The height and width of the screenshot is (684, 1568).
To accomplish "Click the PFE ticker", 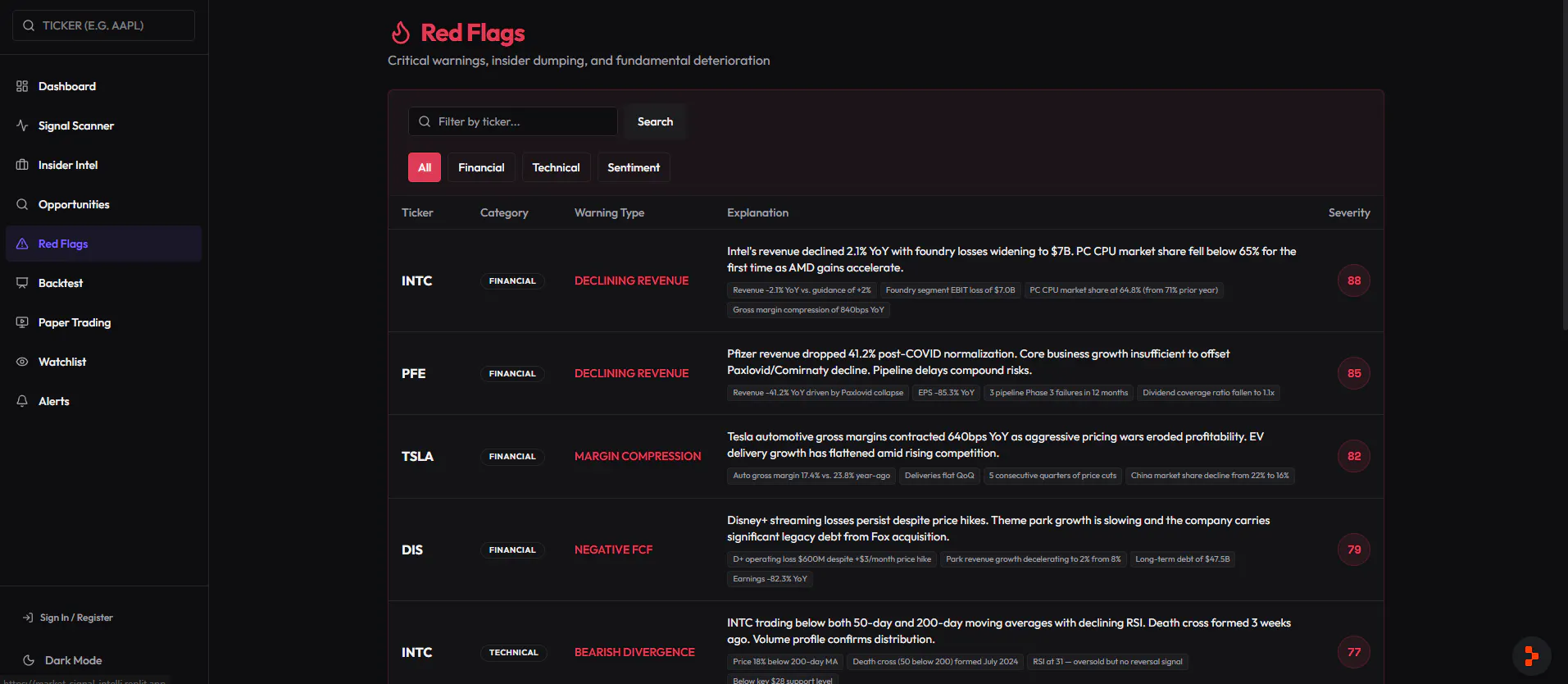I will (413, 373).
